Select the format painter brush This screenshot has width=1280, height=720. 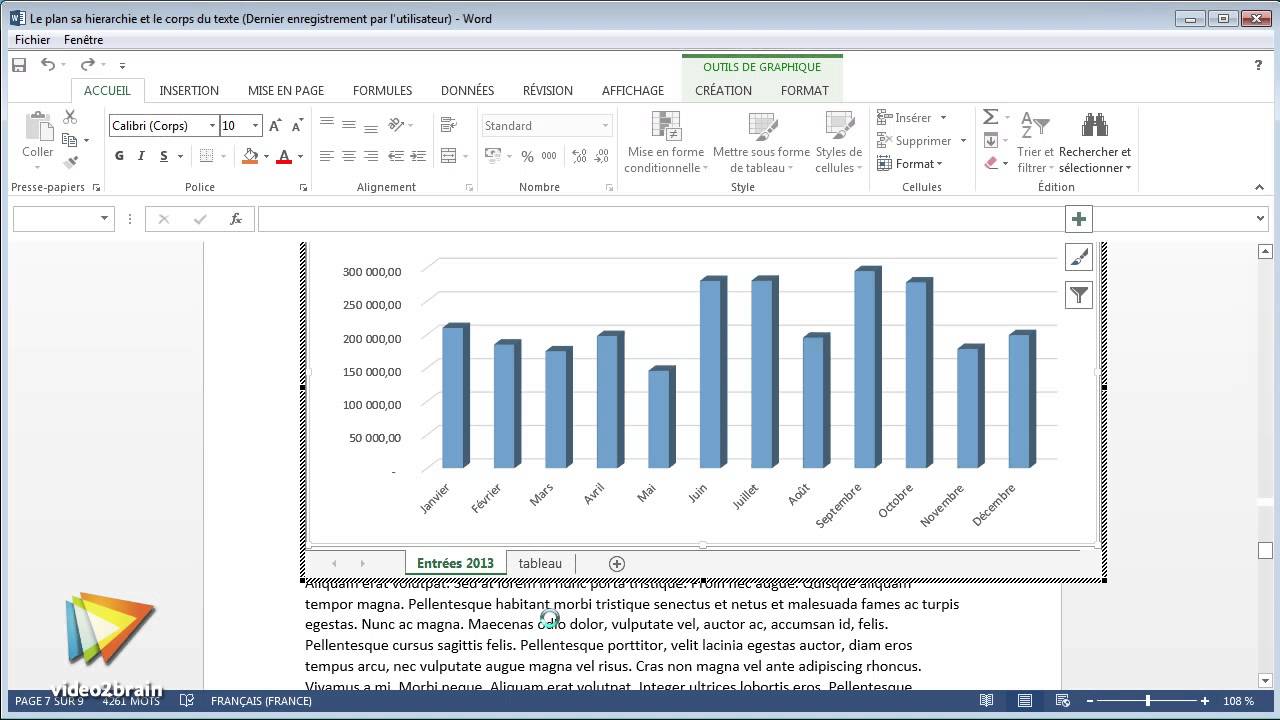tap(70, 162)
